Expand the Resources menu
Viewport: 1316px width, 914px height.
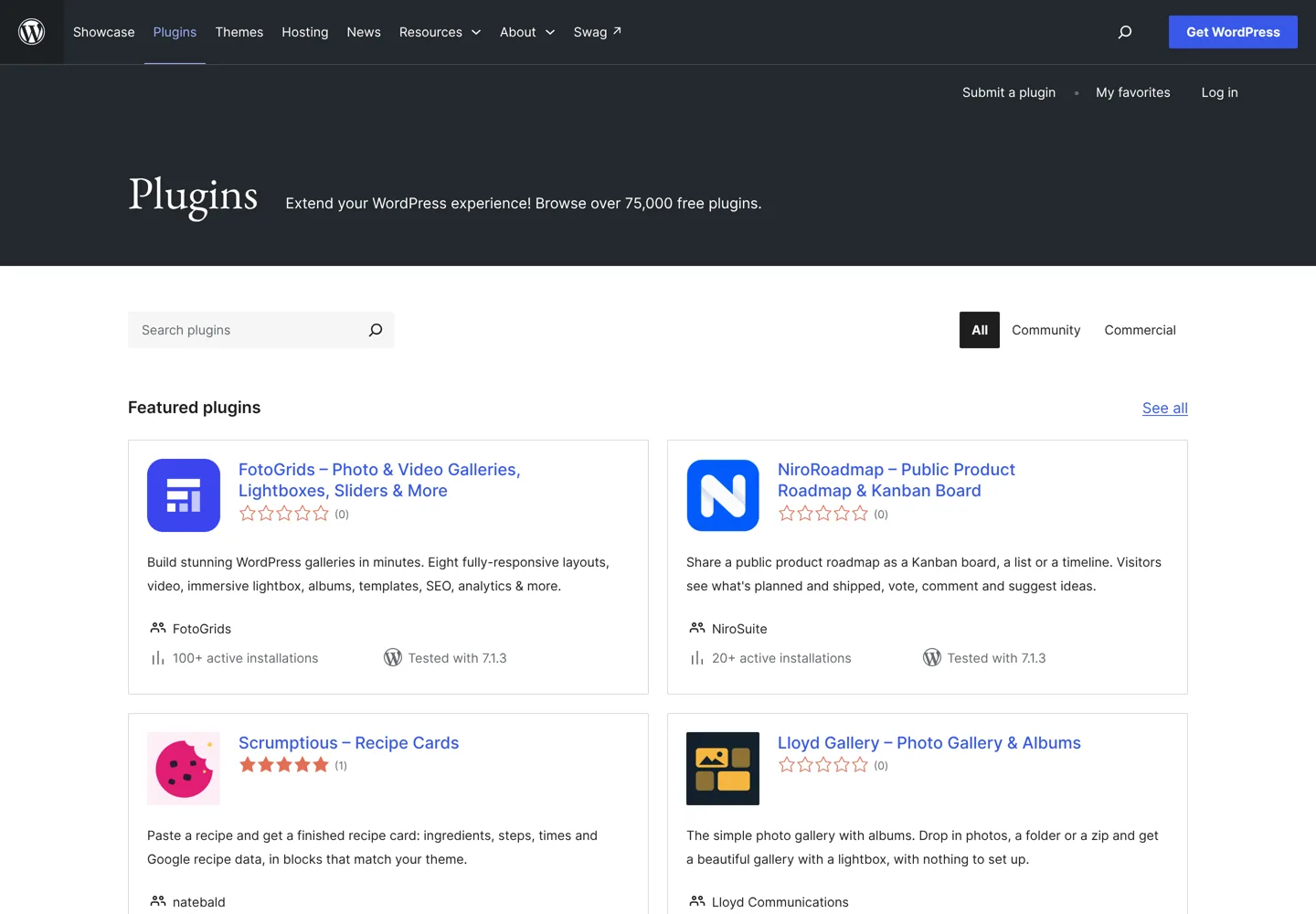tap(440, 32)
